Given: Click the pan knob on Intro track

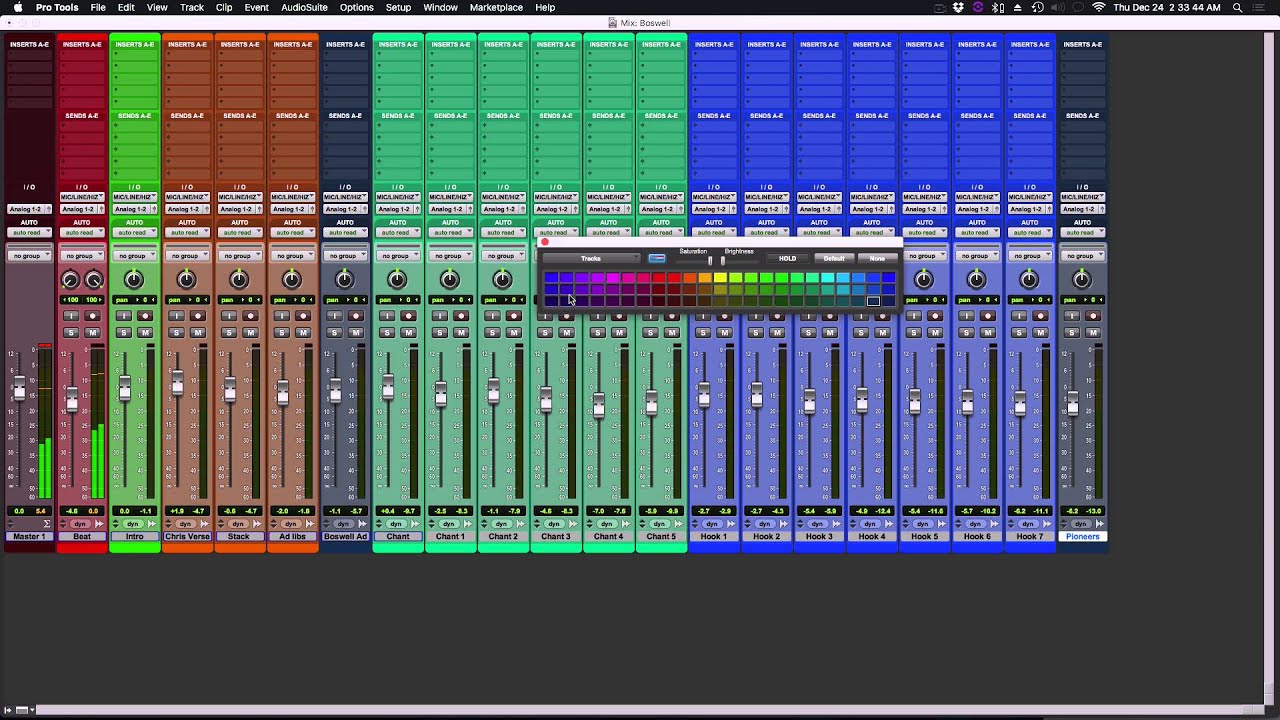Looking at the screenshot, I should (x=134, y=279).
